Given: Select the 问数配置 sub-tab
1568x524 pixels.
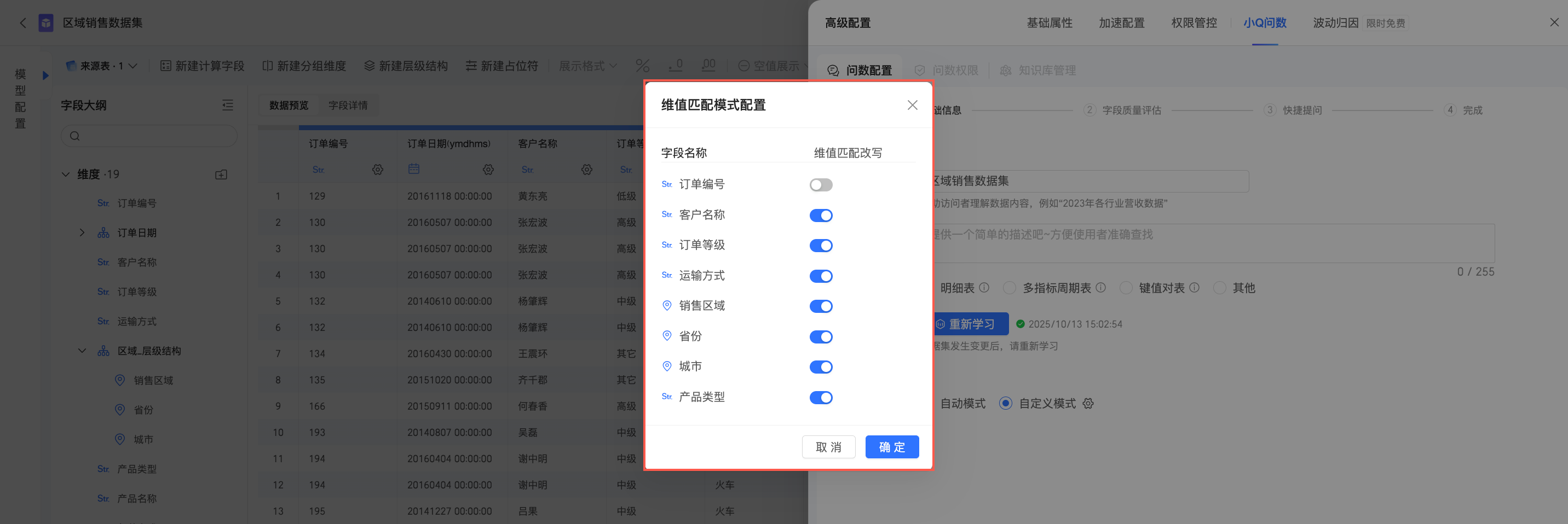Looking at the screenshot, I should click(860, 71).
